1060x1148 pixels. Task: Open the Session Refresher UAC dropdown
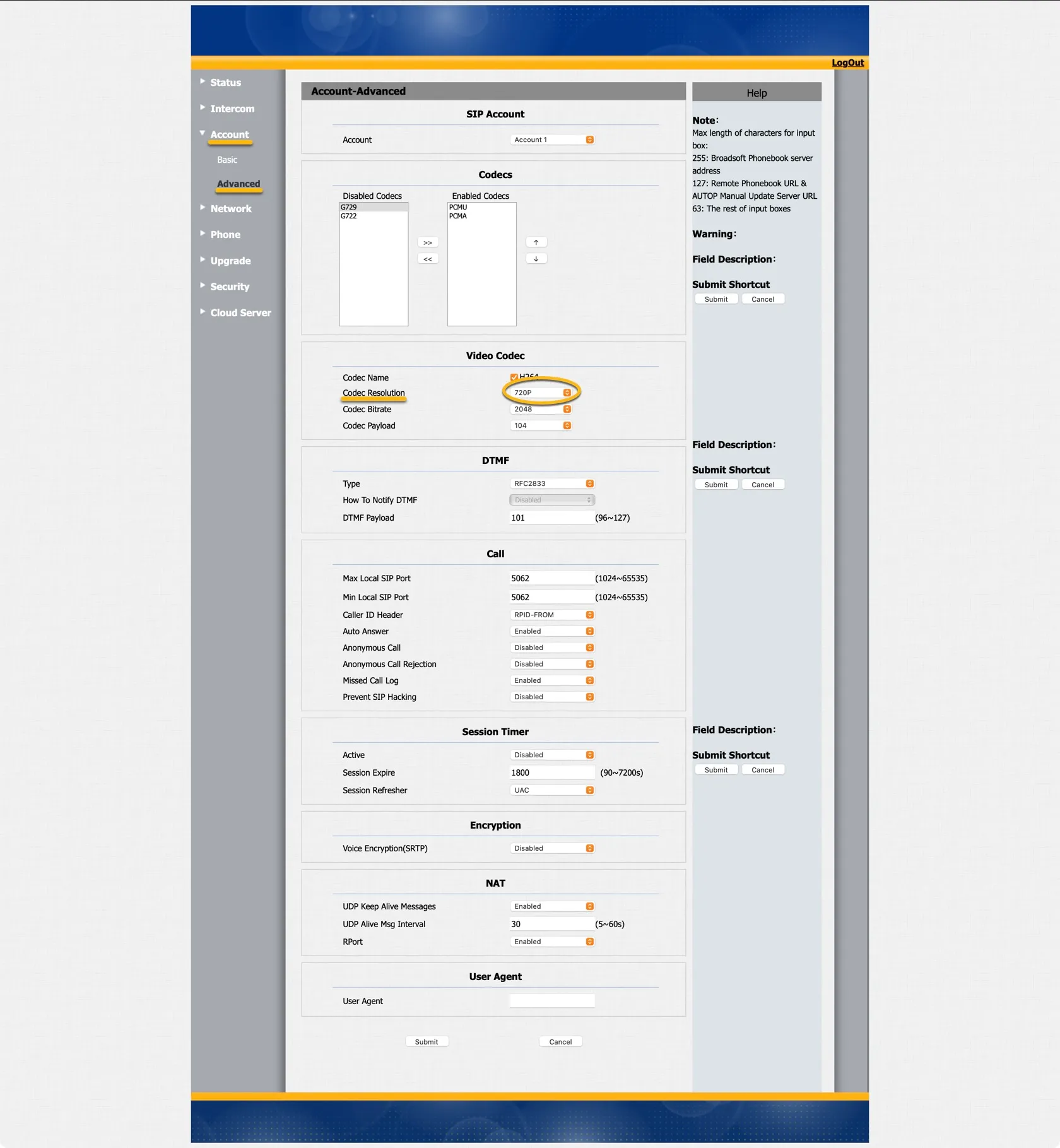(552, 790)
